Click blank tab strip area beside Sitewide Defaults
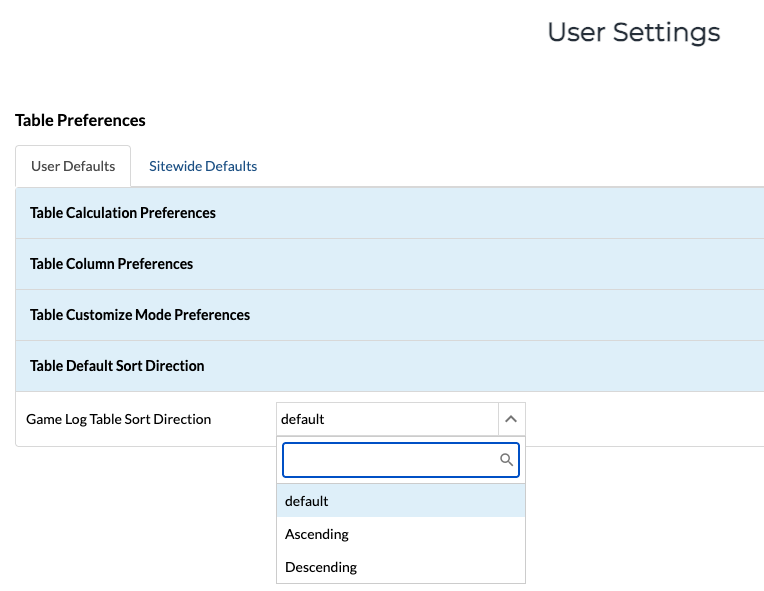 pos(500,166)
